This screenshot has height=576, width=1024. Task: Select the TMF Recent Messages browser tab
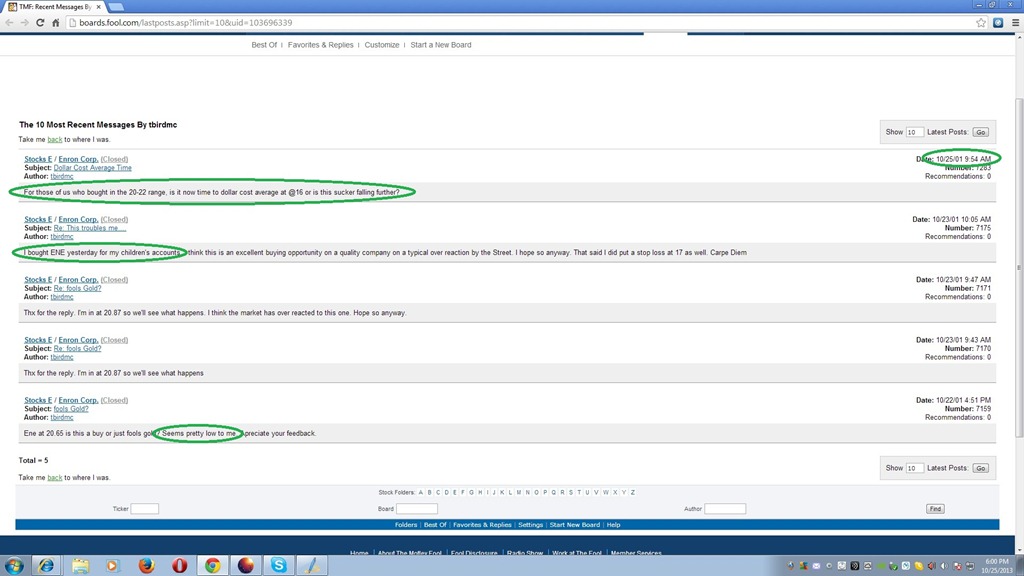click(55, 7)
